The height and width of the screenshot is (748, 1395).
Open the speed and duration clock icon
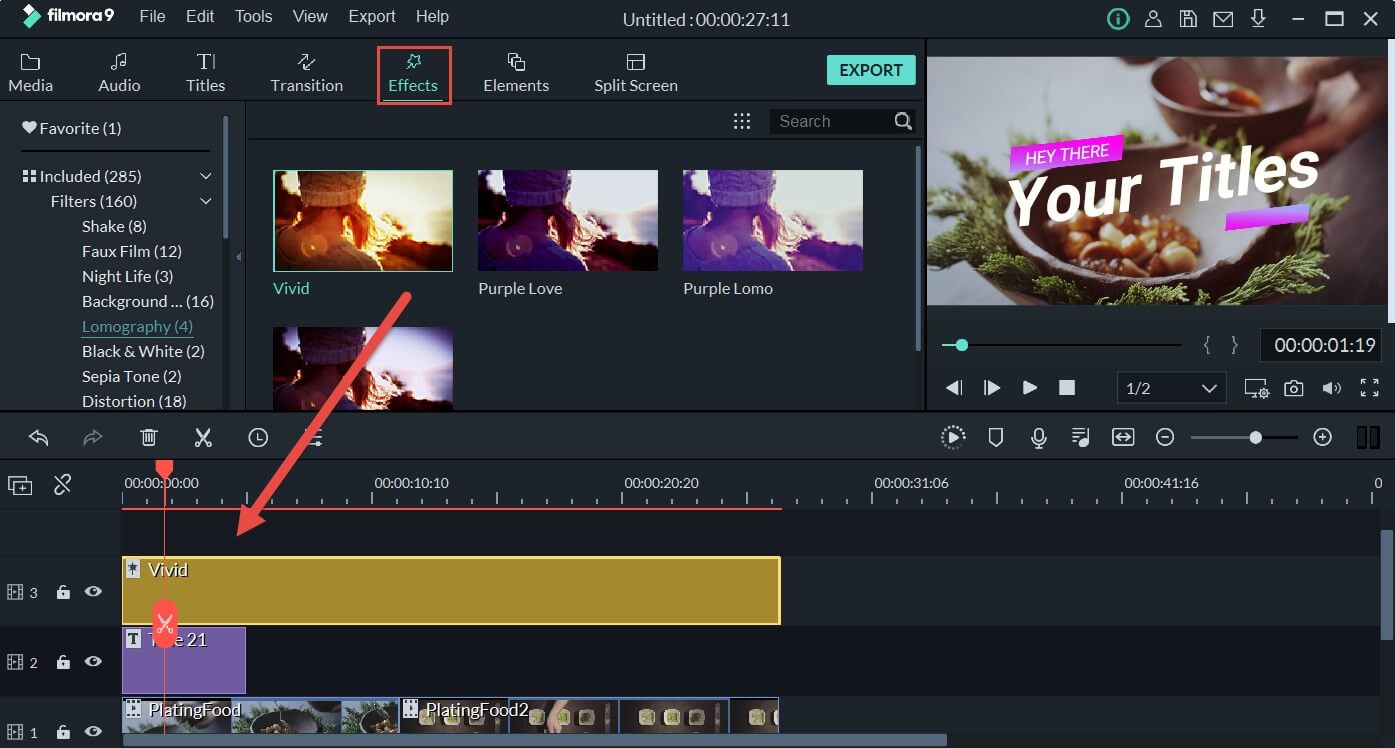258,437
